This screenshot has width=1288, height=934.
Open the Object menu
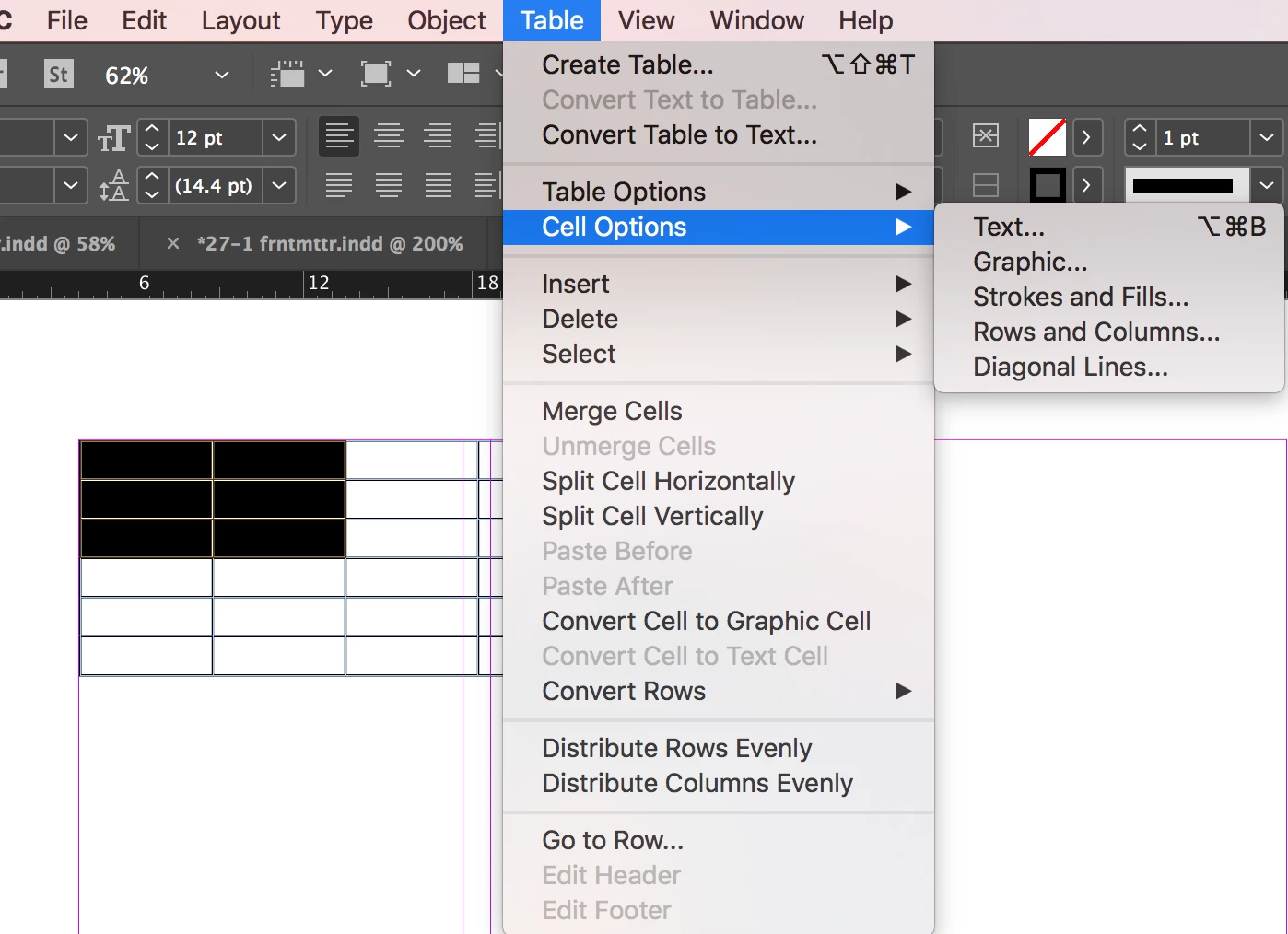pos(446,20)
